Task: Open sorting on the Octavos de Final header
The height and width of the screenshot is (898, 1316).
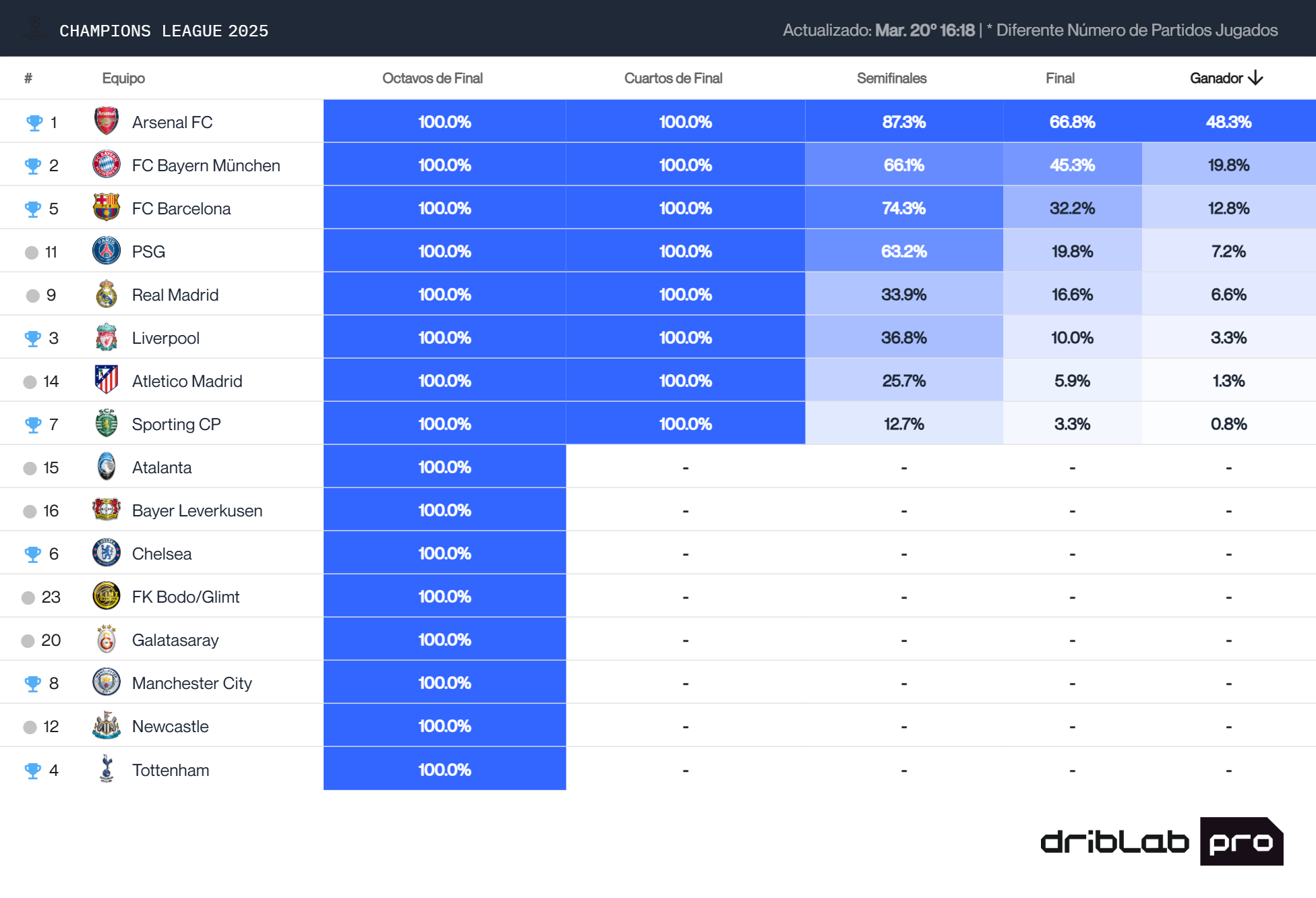Action: 433,78
